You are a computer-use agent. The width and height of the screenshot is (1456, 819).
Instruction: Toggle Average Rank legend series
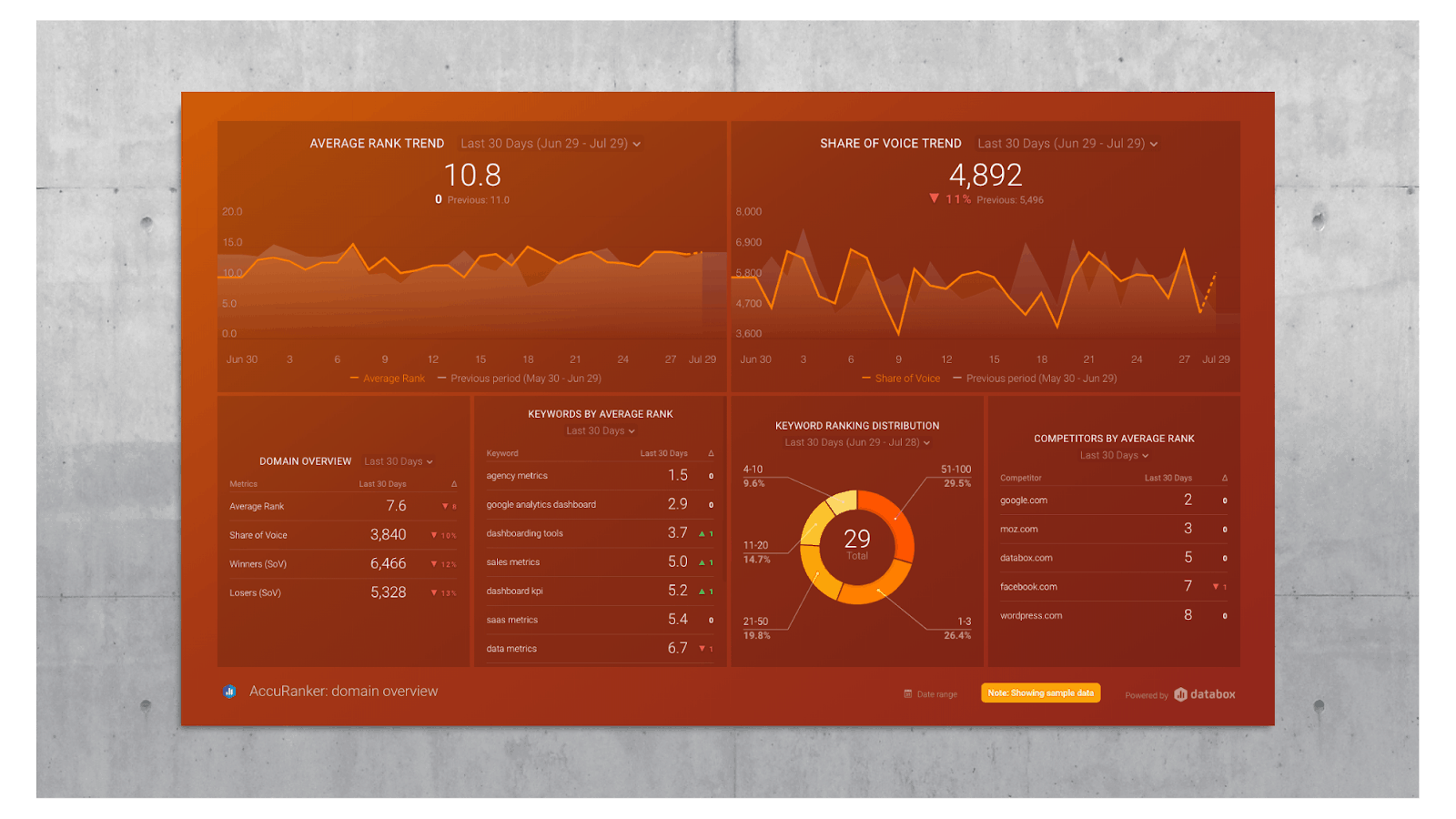[x=387, y=379]
